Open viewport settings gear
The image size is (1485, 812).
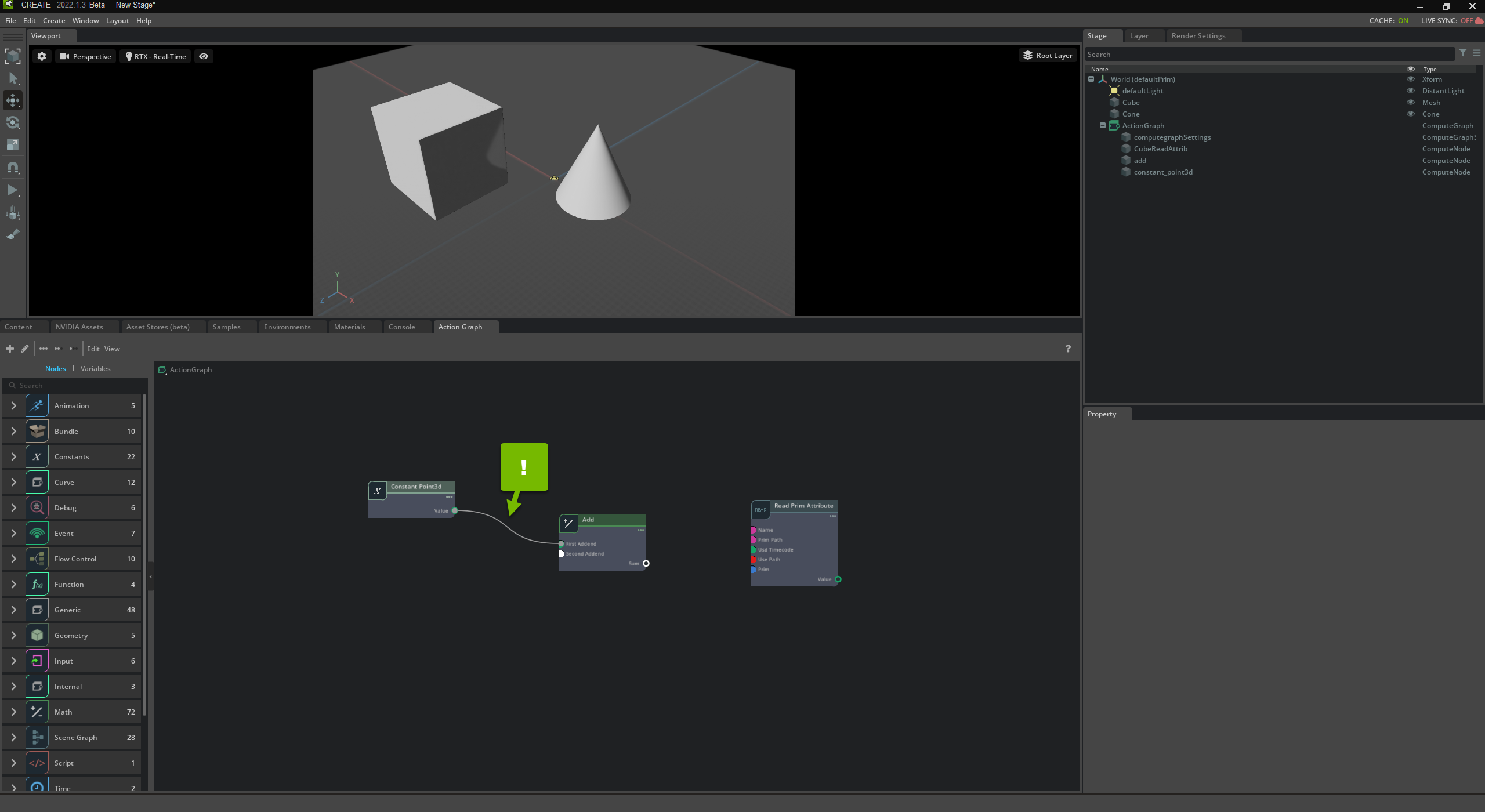(42, 56)
